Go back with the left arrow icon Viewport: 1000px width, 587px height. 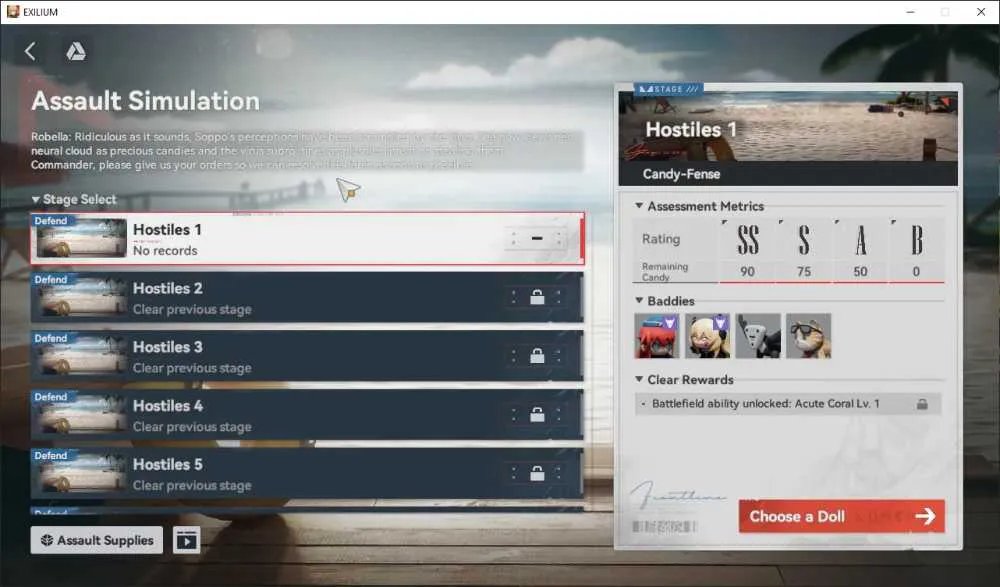click(30, 51)
